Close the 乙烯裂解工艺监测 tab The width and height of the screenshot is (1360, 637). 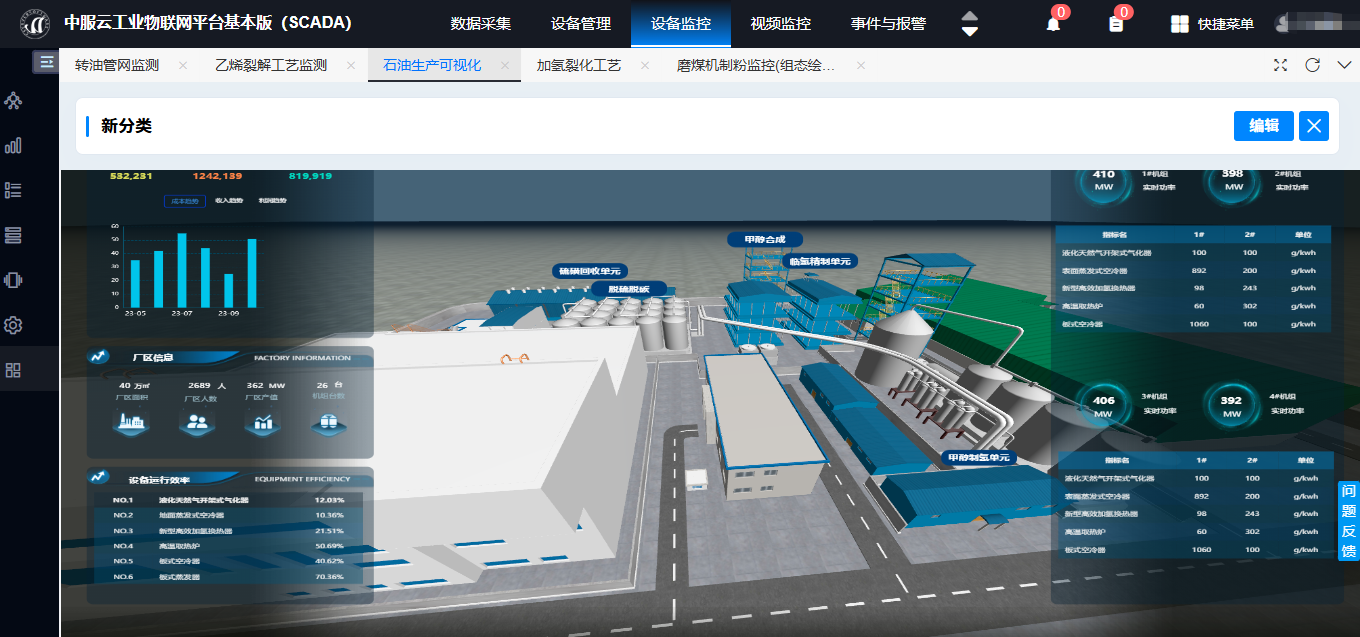pyautogui.click(x=351, y=65)
